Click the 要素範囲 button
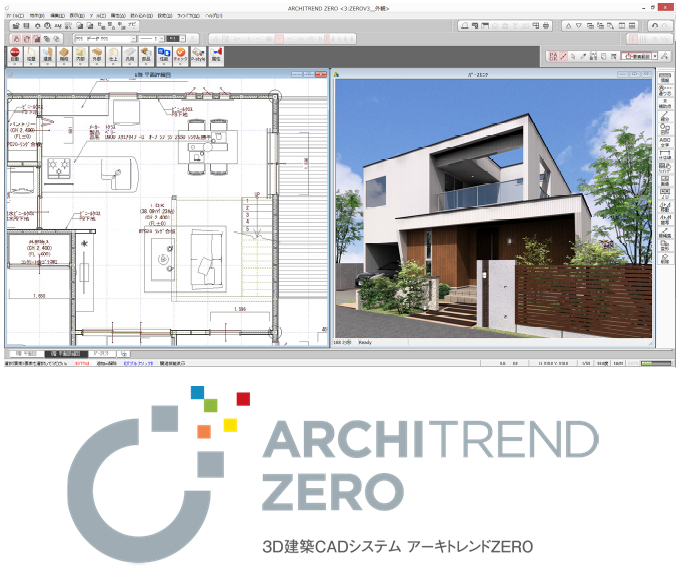Image resolution: width=677 pixels, height=576 pixels. 636,56
